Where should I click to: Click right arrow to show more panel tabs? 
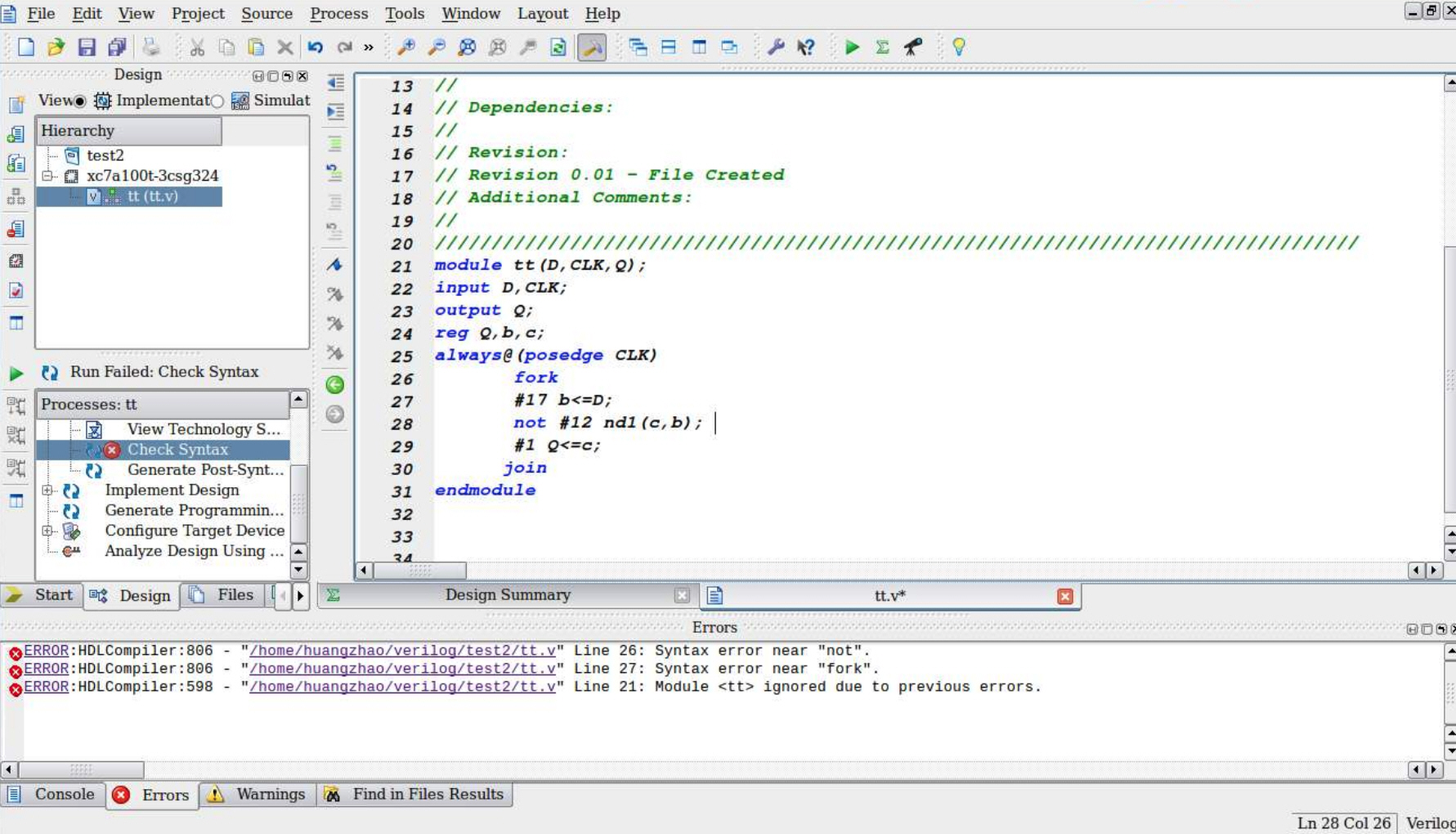tap(300, 596)
